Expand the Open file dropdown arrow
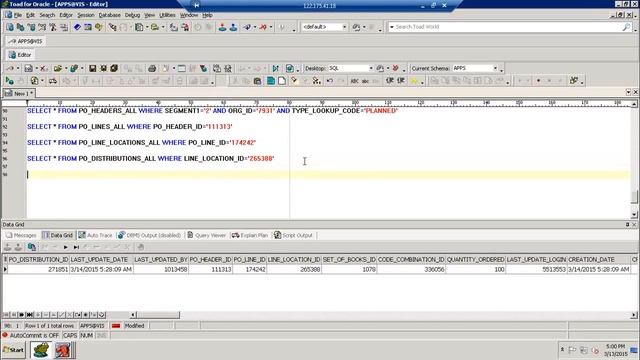The width and height of the screenshot is (640, 360). click(65, 68)
